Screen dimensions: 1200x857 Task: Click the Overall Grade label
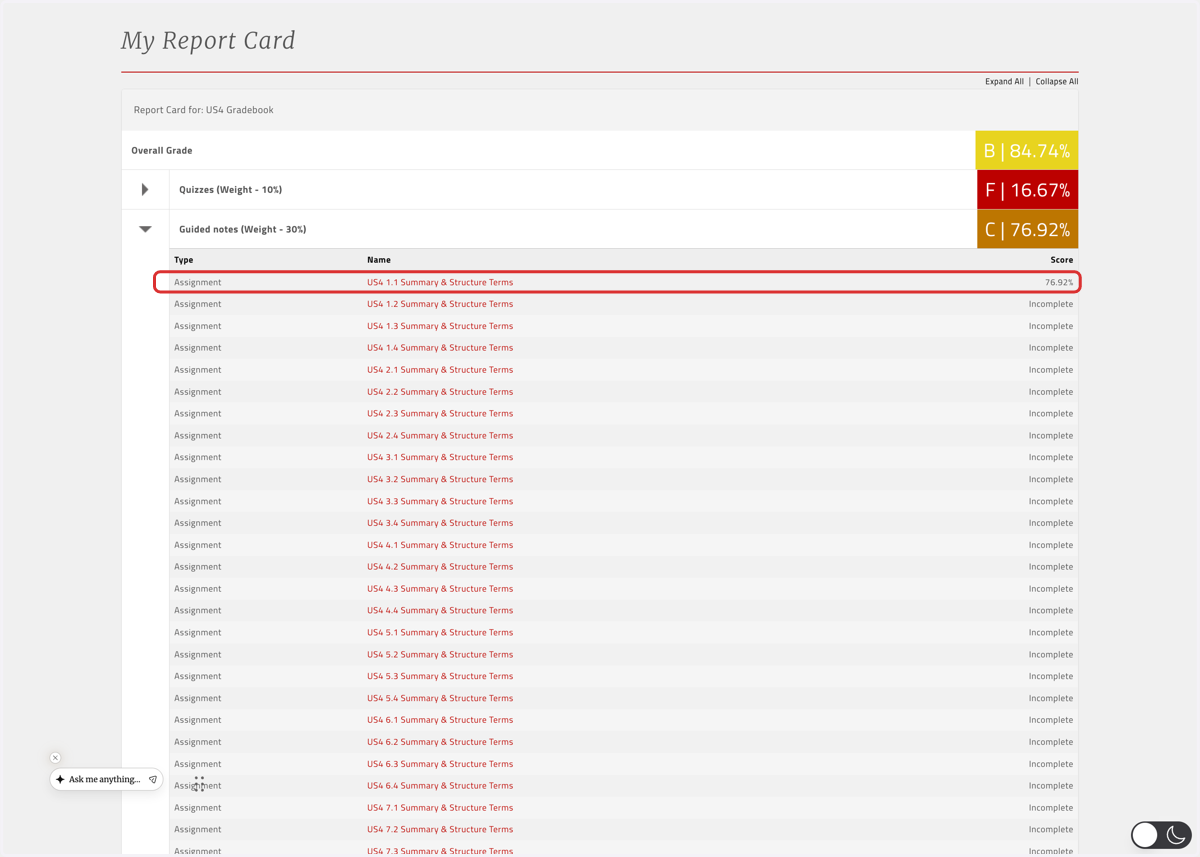pos(162,150)
